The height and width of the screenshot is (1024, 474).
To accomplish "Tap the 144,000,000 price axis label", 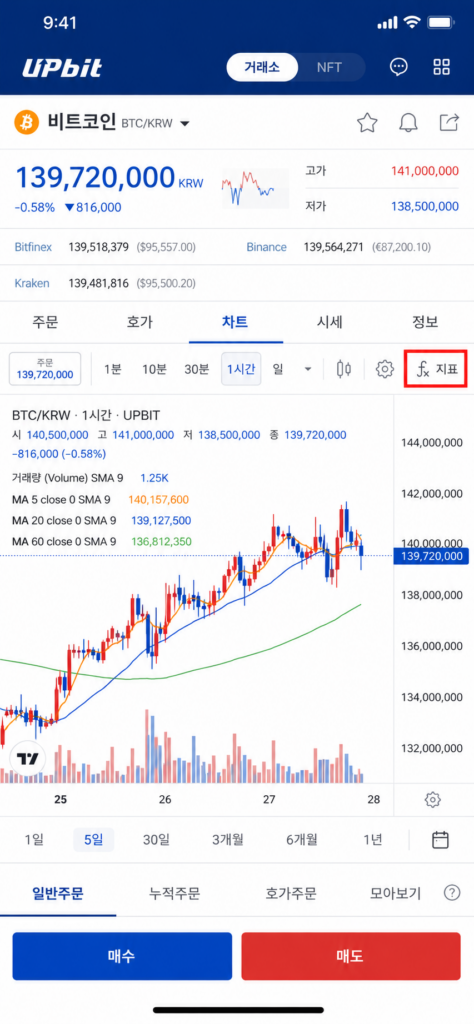I will coord(434,443).
